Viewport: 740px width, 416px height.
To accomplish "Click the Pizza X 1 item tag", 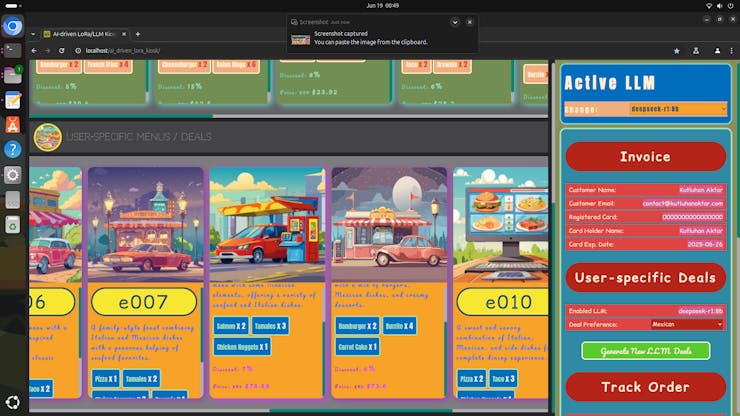I will 105,379.
